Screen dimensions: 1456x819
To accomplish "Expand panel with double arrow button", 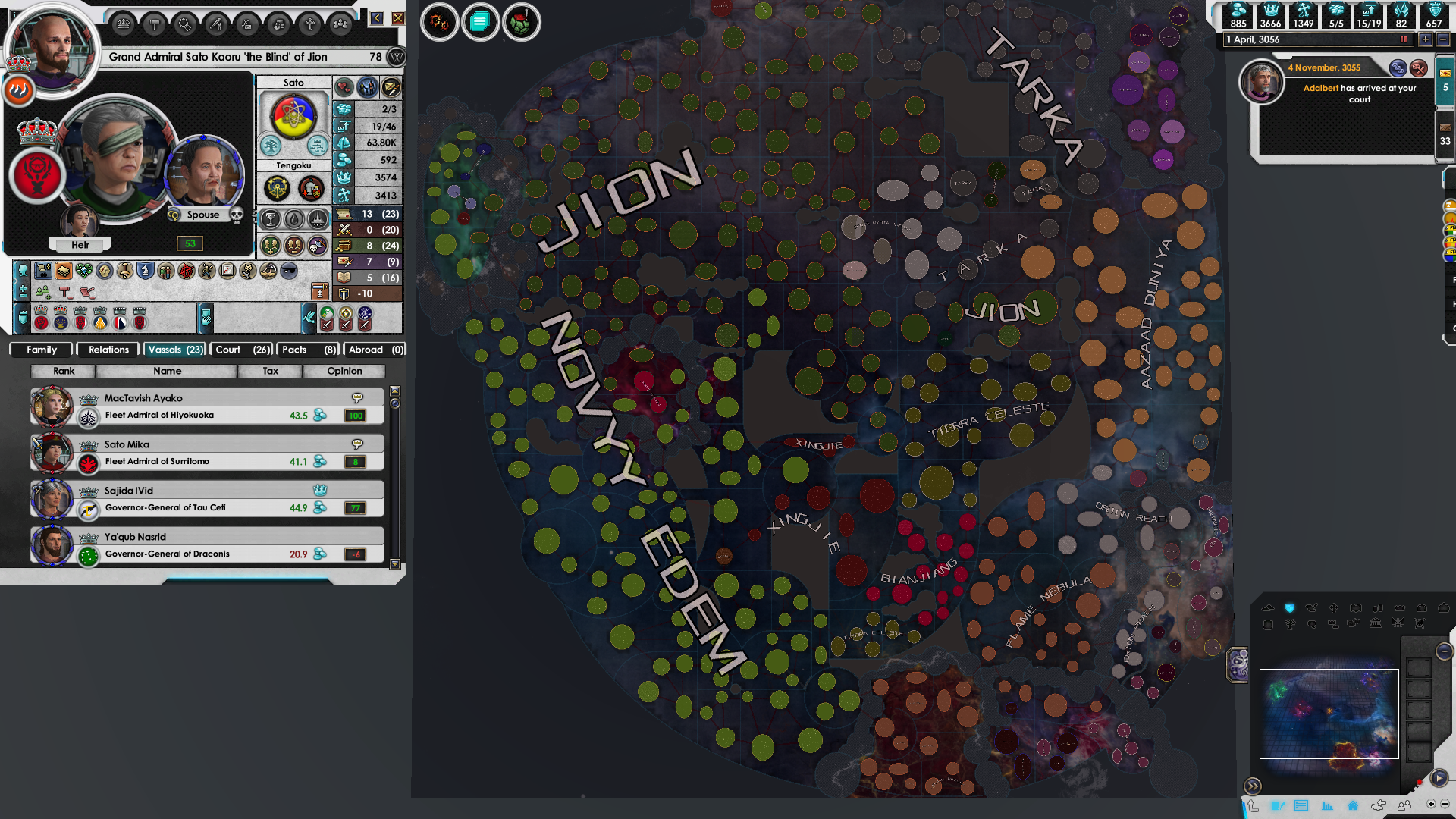I will pos(1252,786).
